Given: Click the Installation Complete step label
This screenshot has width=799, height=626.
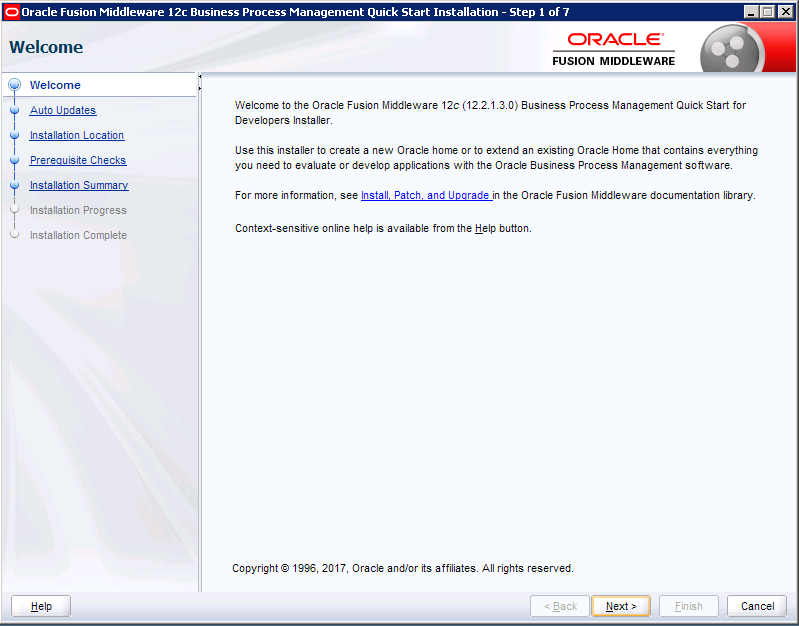Looking at the screenshot, I should click(x=78, y=235).
